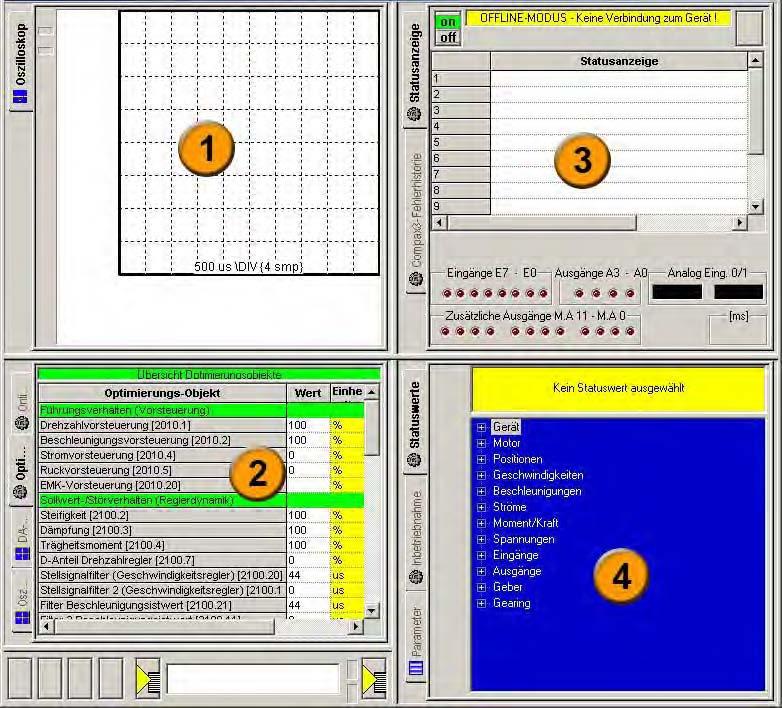Expand the Moment/Kraft tree node
Viewport: 782px width, 708px height.
coord(481,523)
